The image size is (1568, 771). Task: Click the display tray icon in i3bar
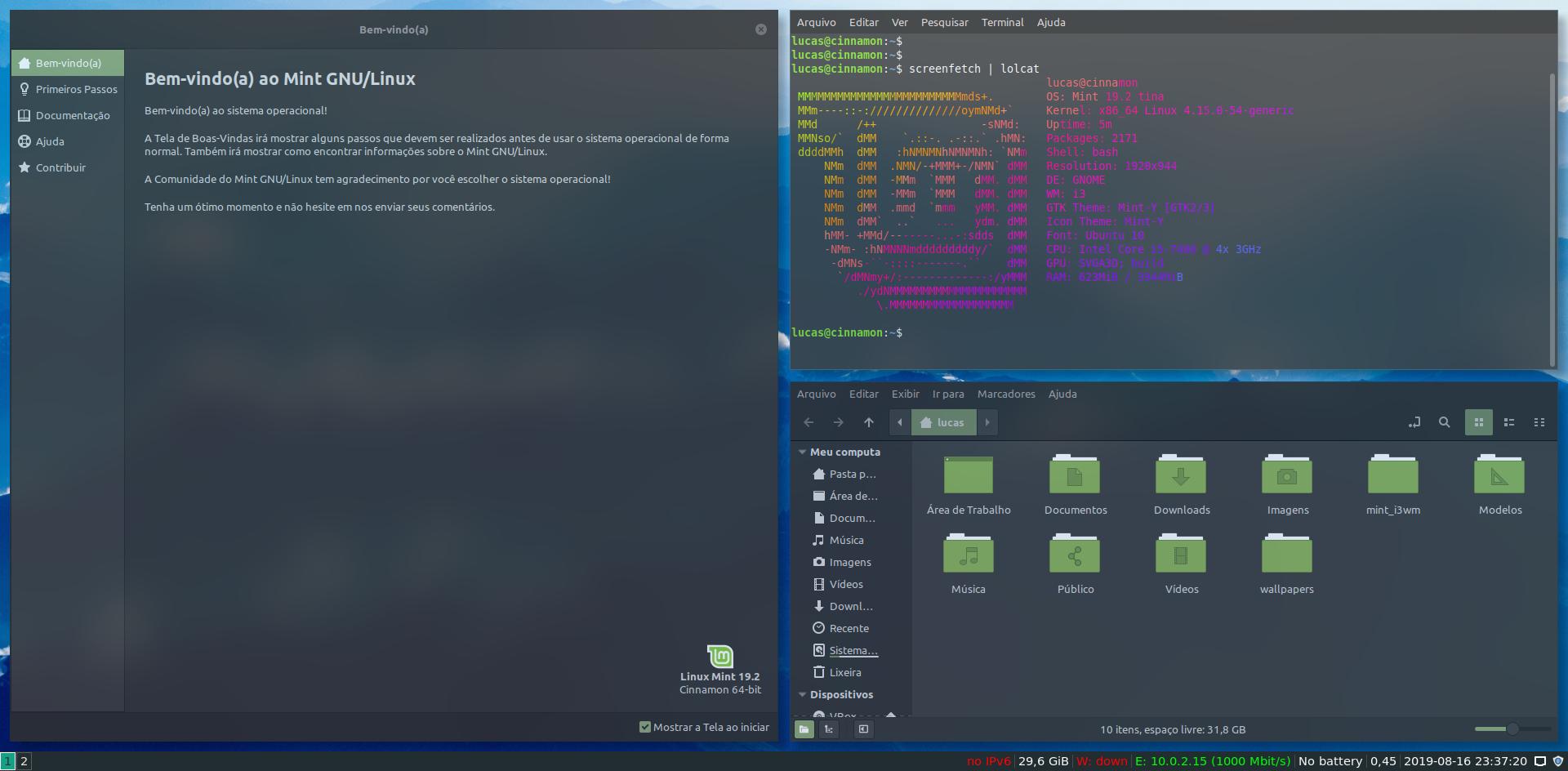pyautogui.click(x=1540, y=761)
